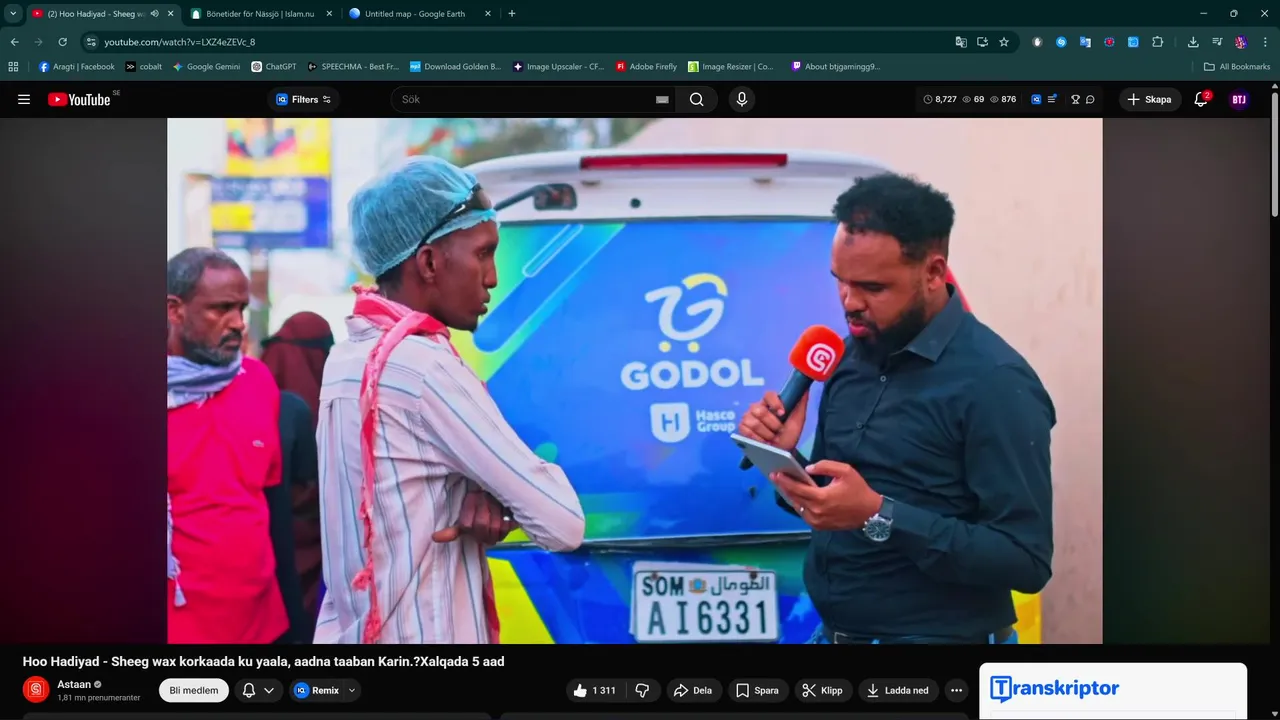
Task: Expand the subscription notification bell dropdown
Action: tap(258, 690)
